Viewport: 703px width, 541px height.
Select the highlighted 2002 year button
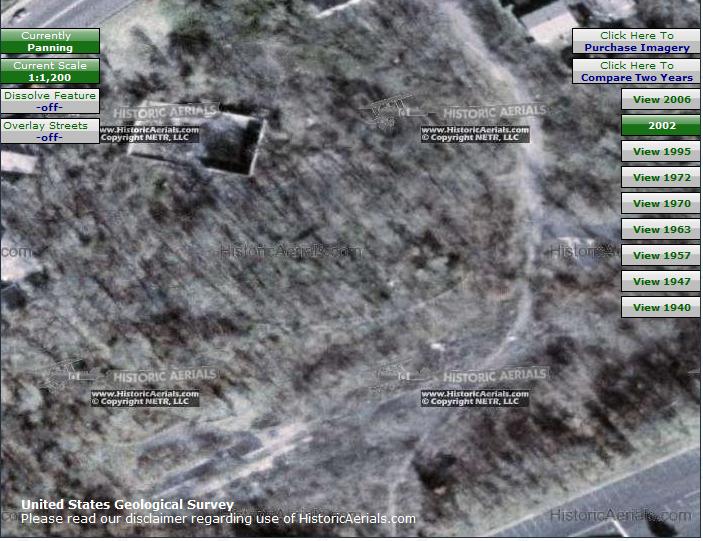point(660,126)
